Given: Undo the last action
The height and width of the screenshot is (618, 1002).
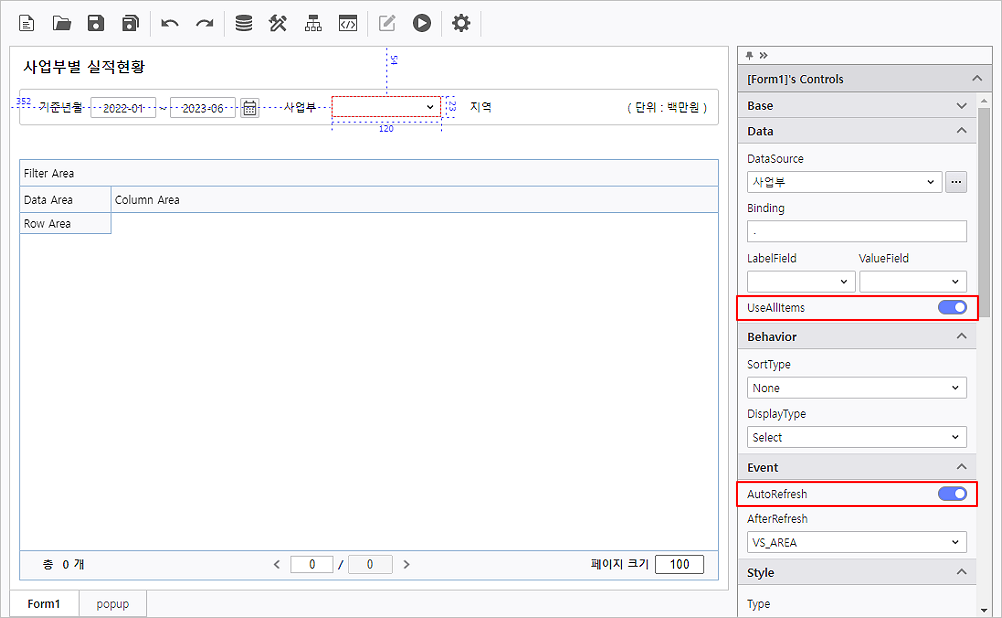Looking at the screenshot, I should [x=170, y=23].
